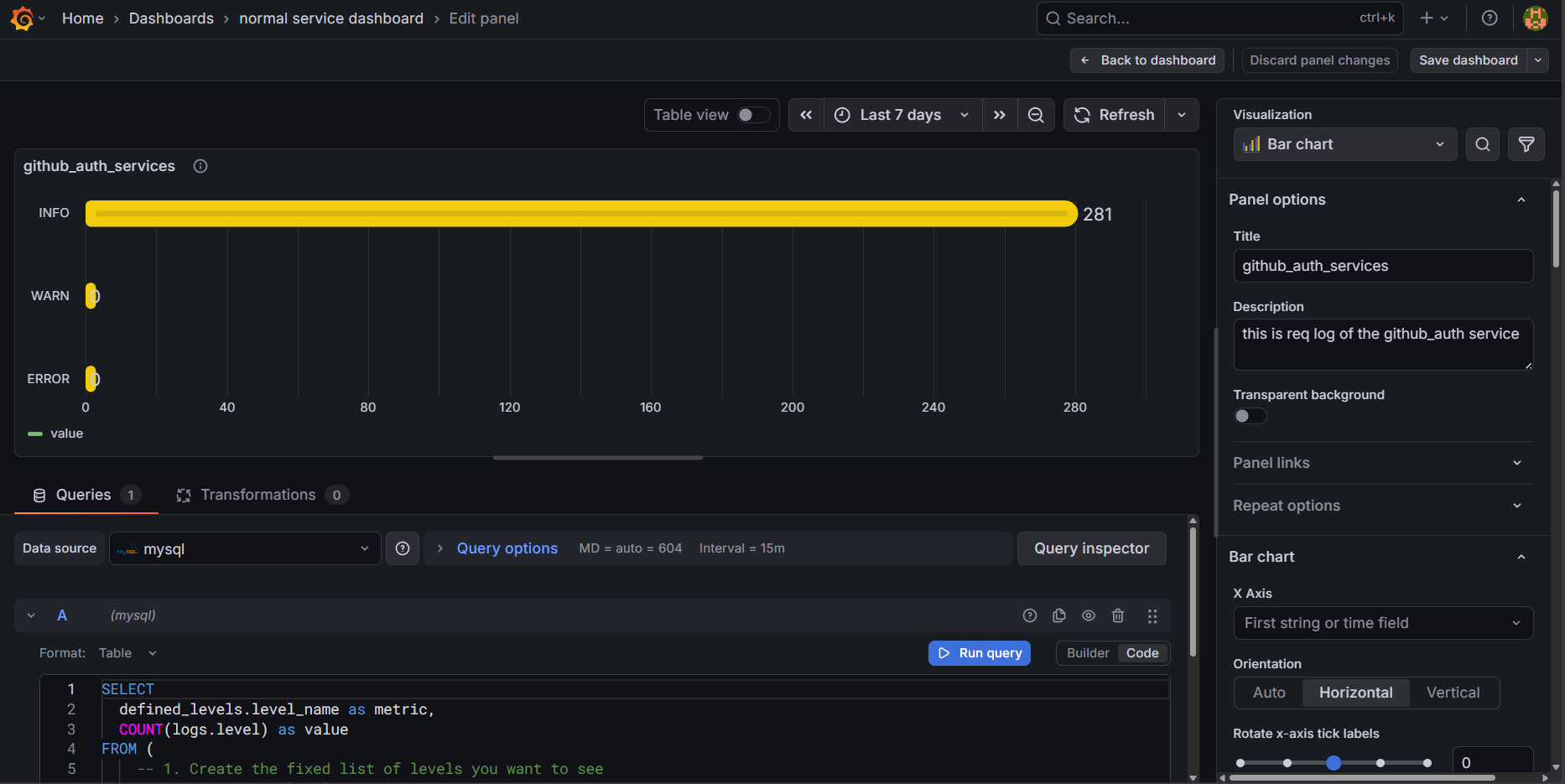1565x784 pixels.
Task: Show panel description info icon beside github_auth_services
Action: tap(200, 166)
